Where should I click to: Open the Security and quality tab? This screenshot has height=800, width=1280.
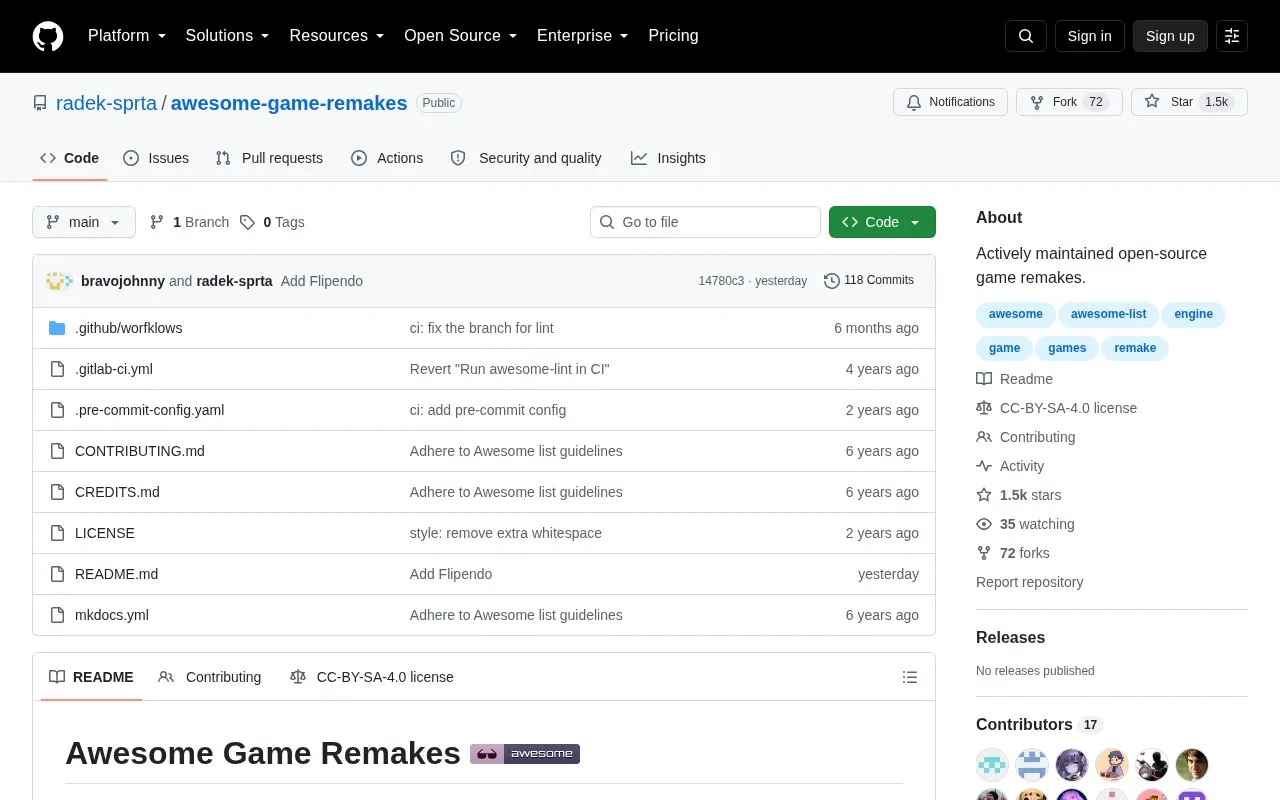pyautogui.click(x=526, y=158)
